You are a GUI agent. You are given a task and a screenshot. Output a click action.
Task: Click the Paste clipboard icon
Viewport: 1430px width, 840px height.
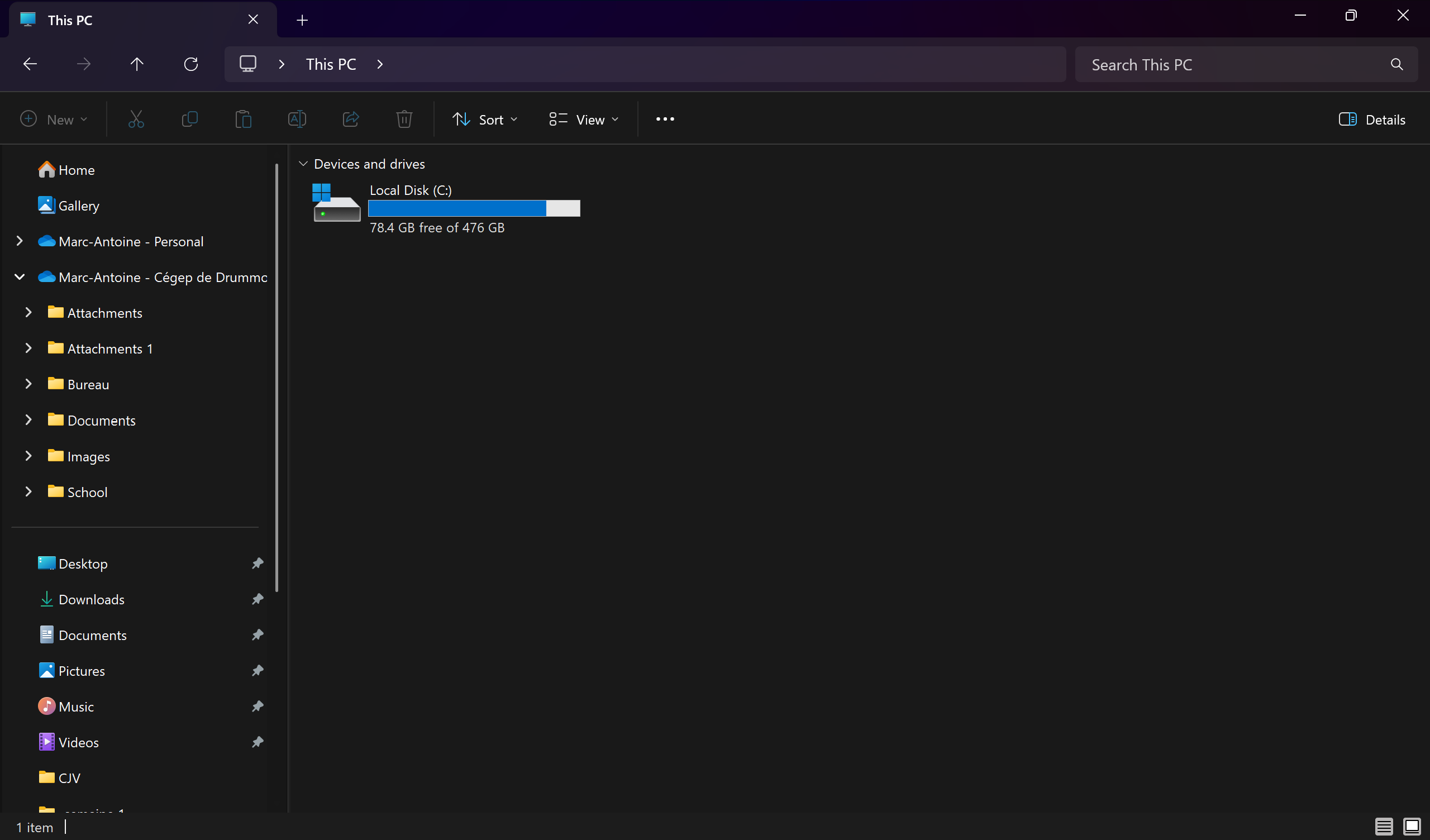(243, 119)
